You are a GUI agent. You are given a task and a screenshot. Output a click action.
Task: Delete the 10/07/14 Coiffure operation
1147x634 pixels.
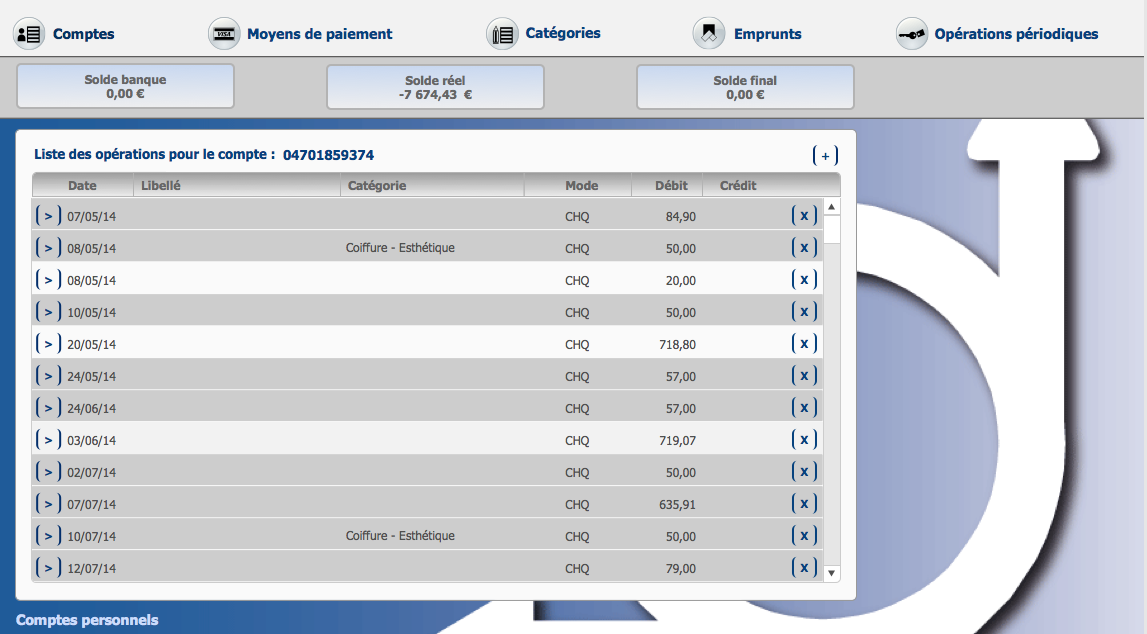(x=804, y=535)
